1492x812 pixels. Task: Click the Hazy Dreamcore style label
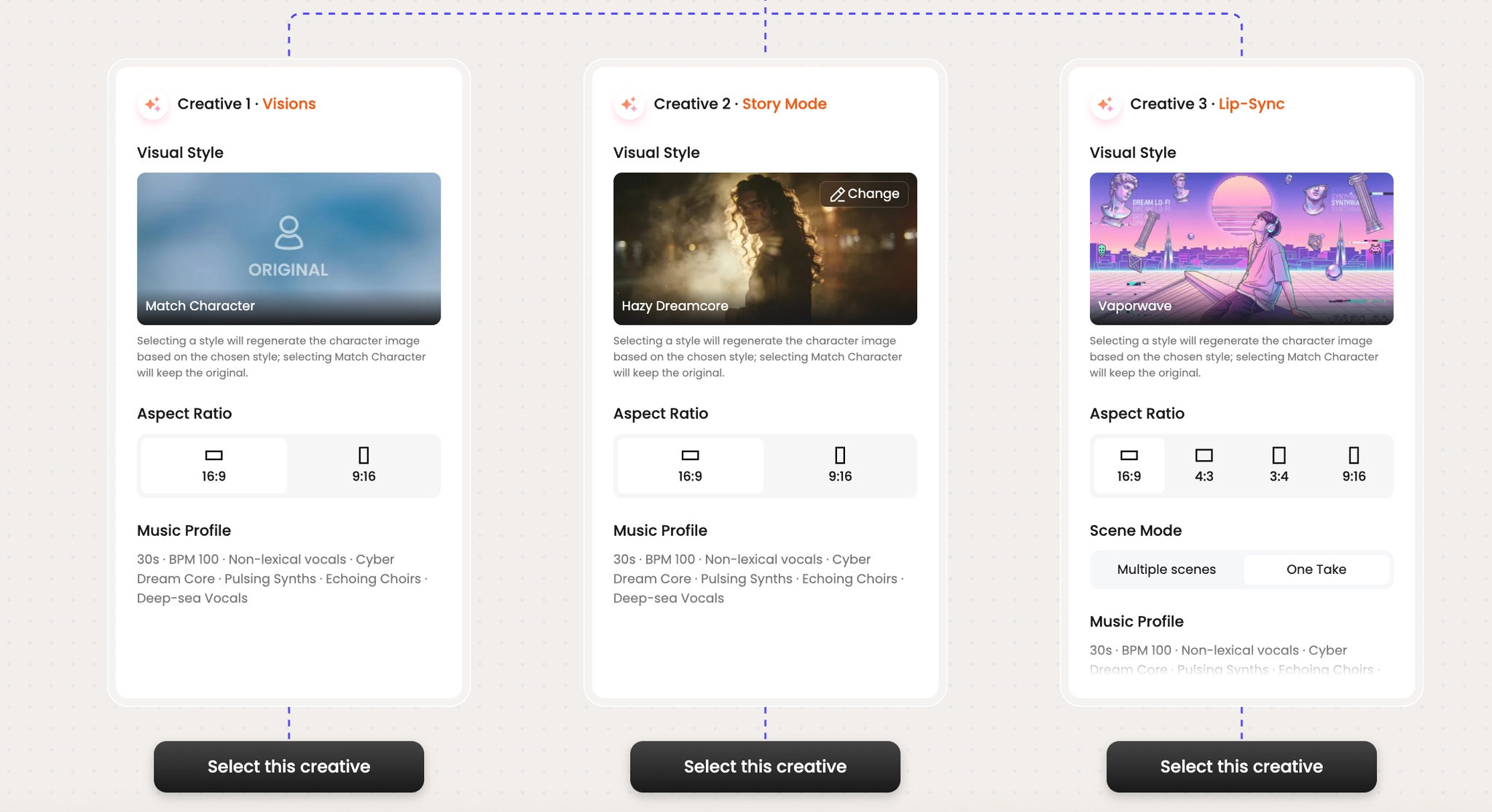[675, 306]
